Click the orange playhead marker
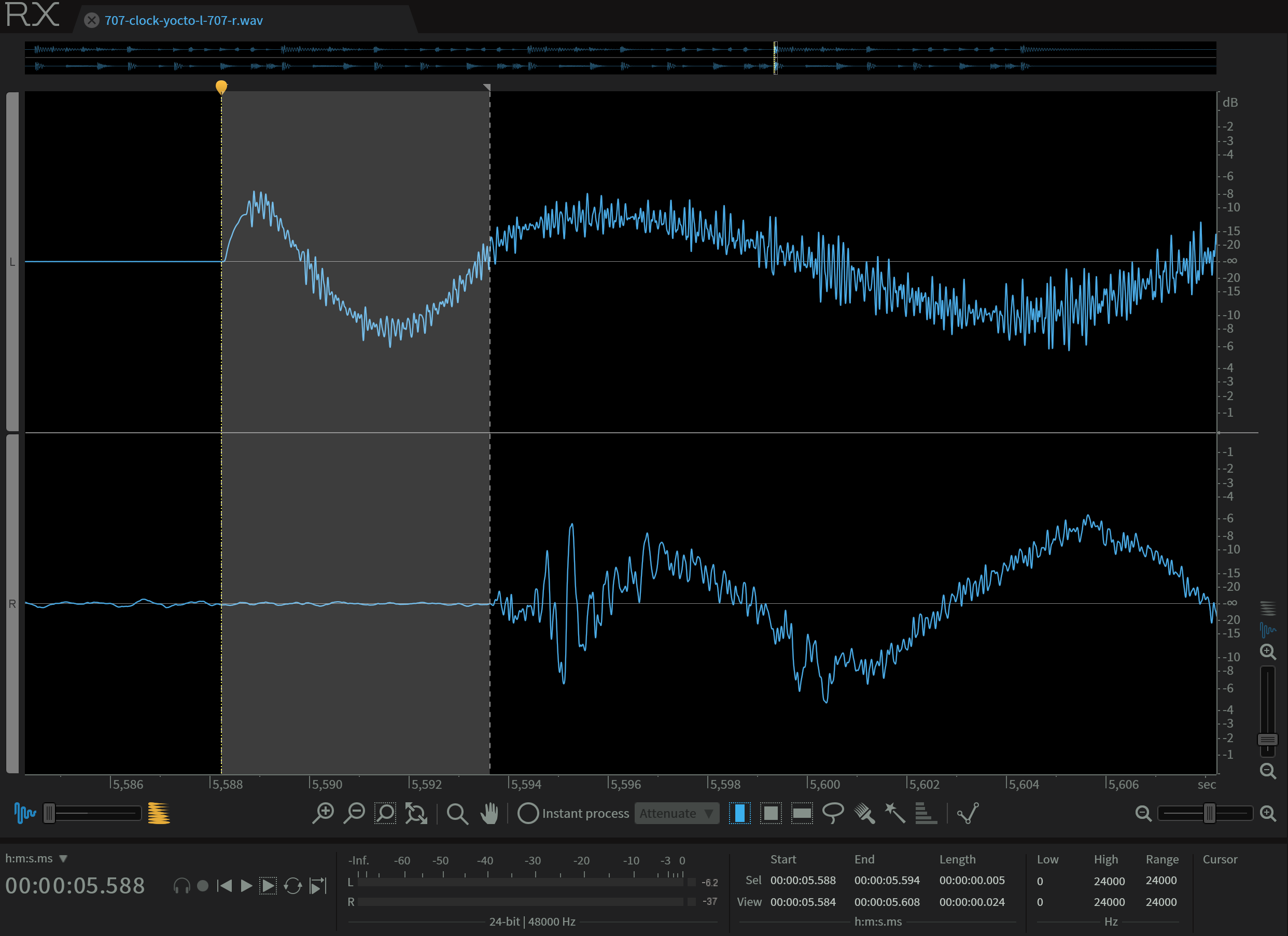Screen dimensions: 1288x936 click(221, 87)
